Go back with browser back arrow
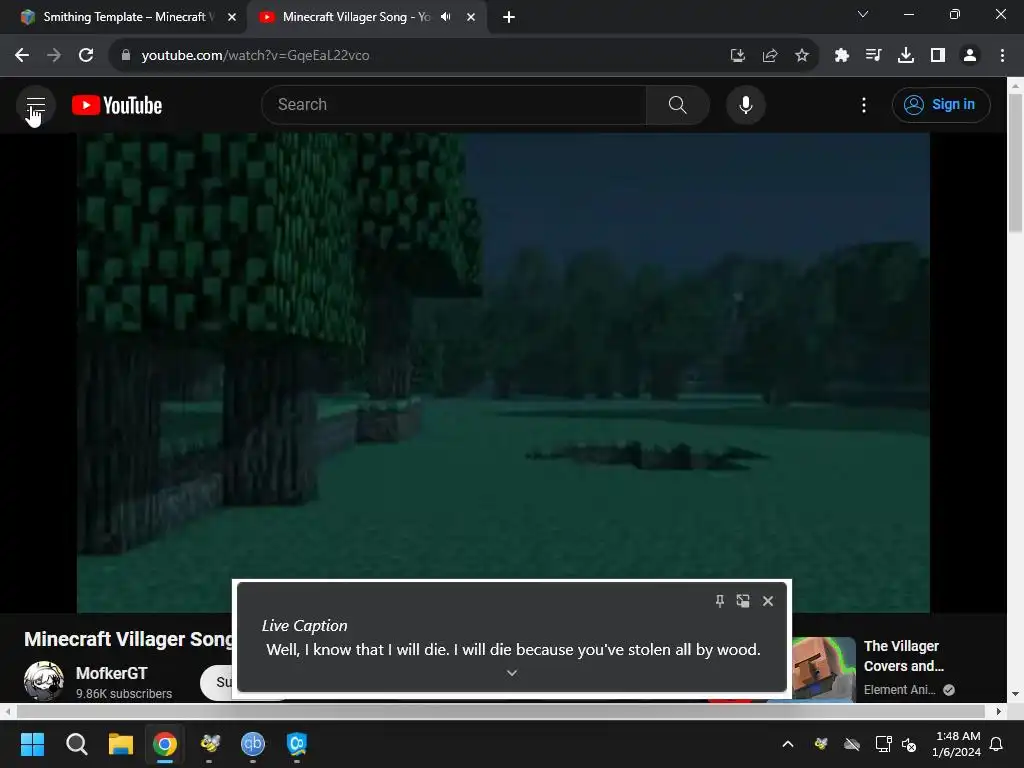 click(x=22, y=55)
